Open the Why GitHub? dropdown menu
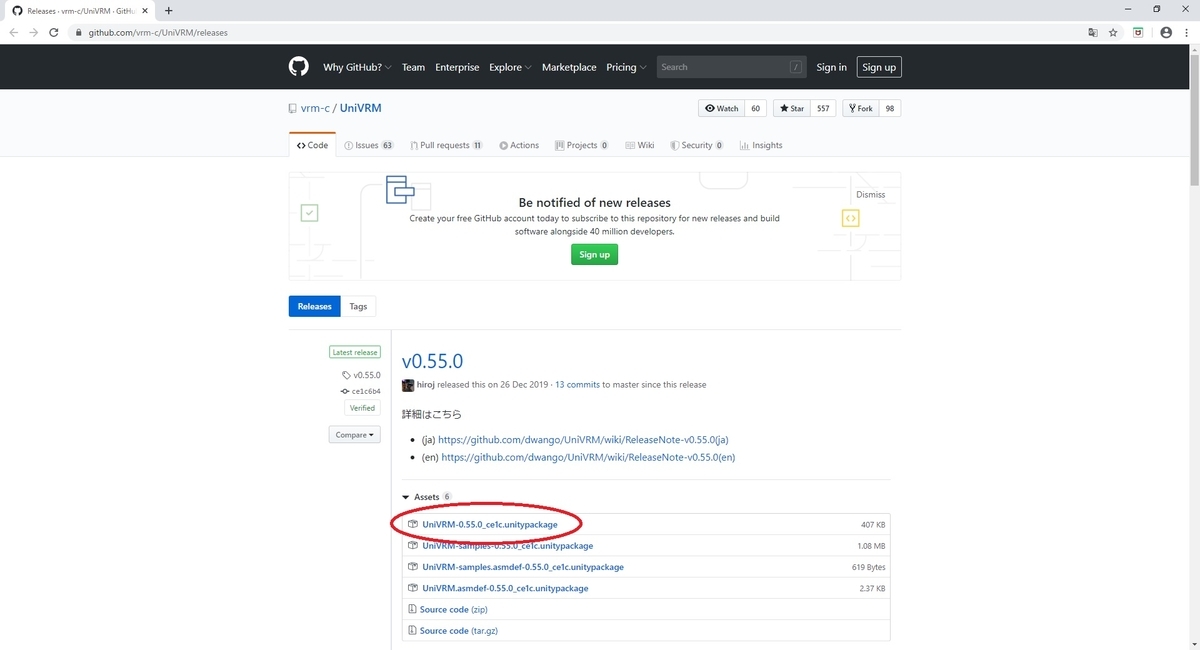 pyautogui.click(x=357, y=67)
